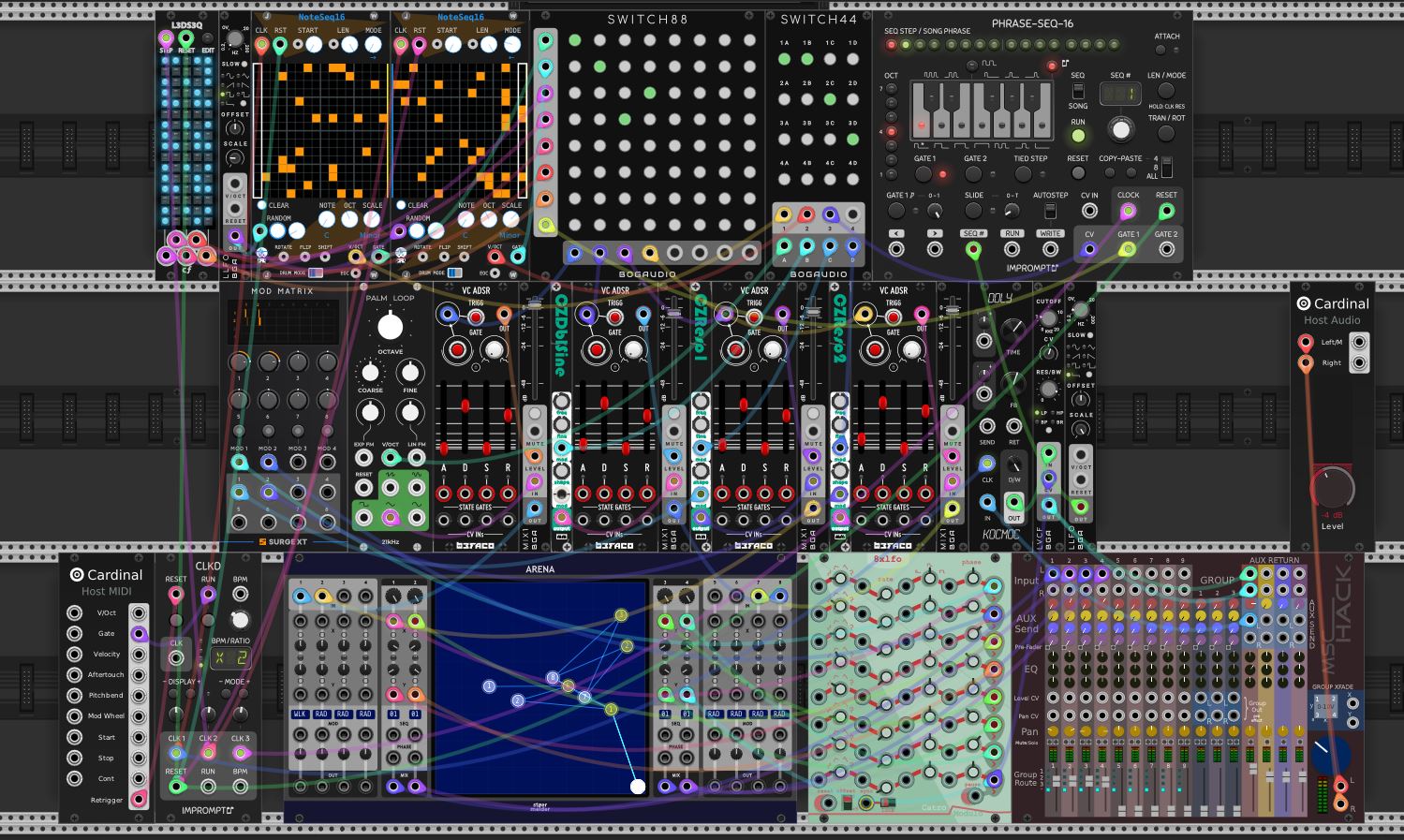Click the PHRASE-SEQ-16 SEQ # display
The height and width of the screenshot is (840, 1404).
pyautogui.click(x=1121, y=94)
